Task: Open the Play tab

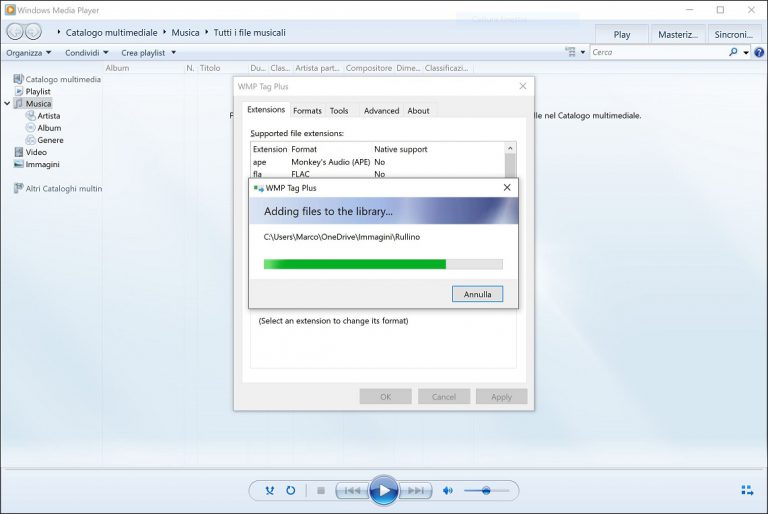Action: [622, 34]
